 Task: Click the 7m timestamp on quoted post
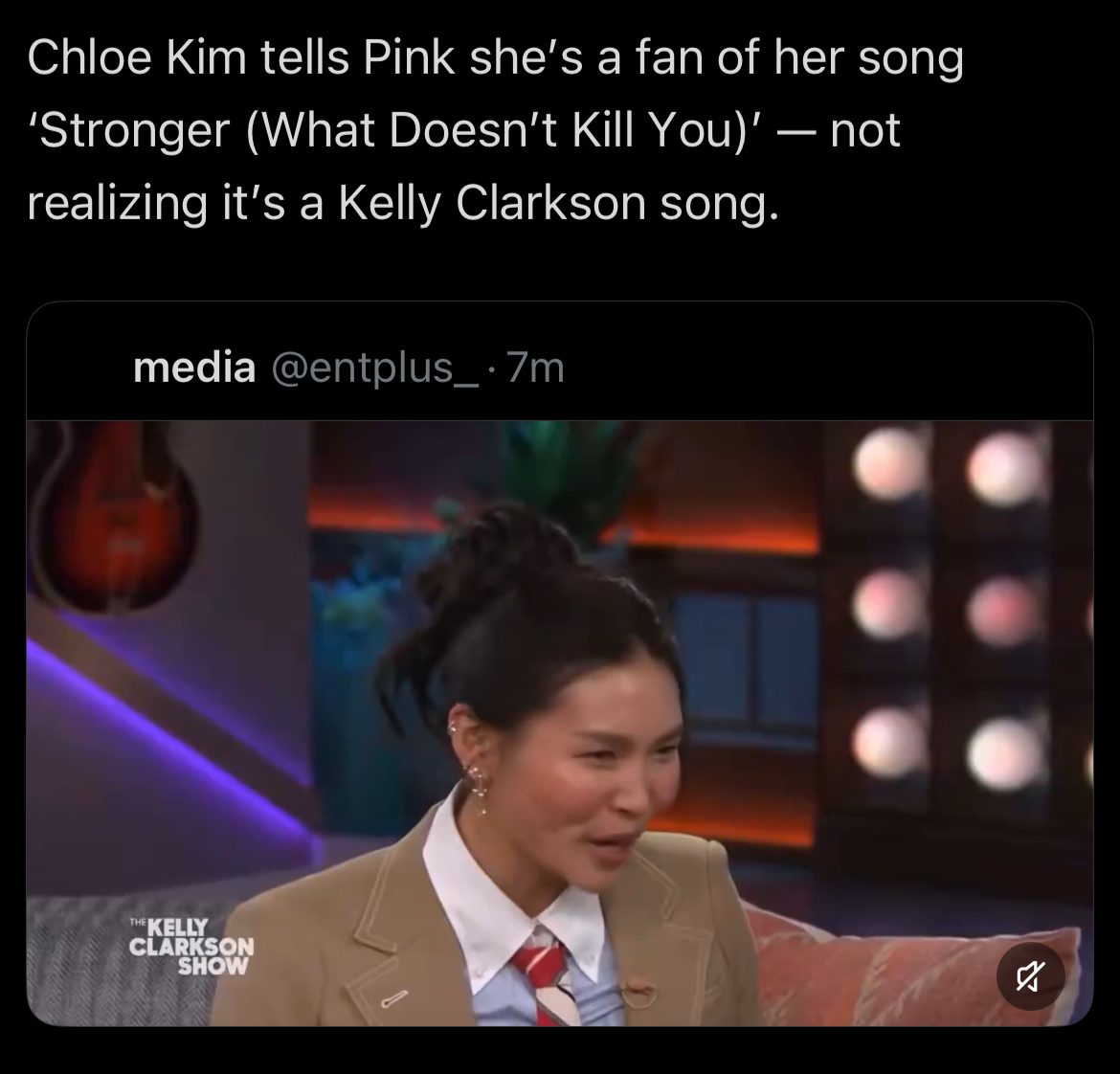click(x=536, y=368)
